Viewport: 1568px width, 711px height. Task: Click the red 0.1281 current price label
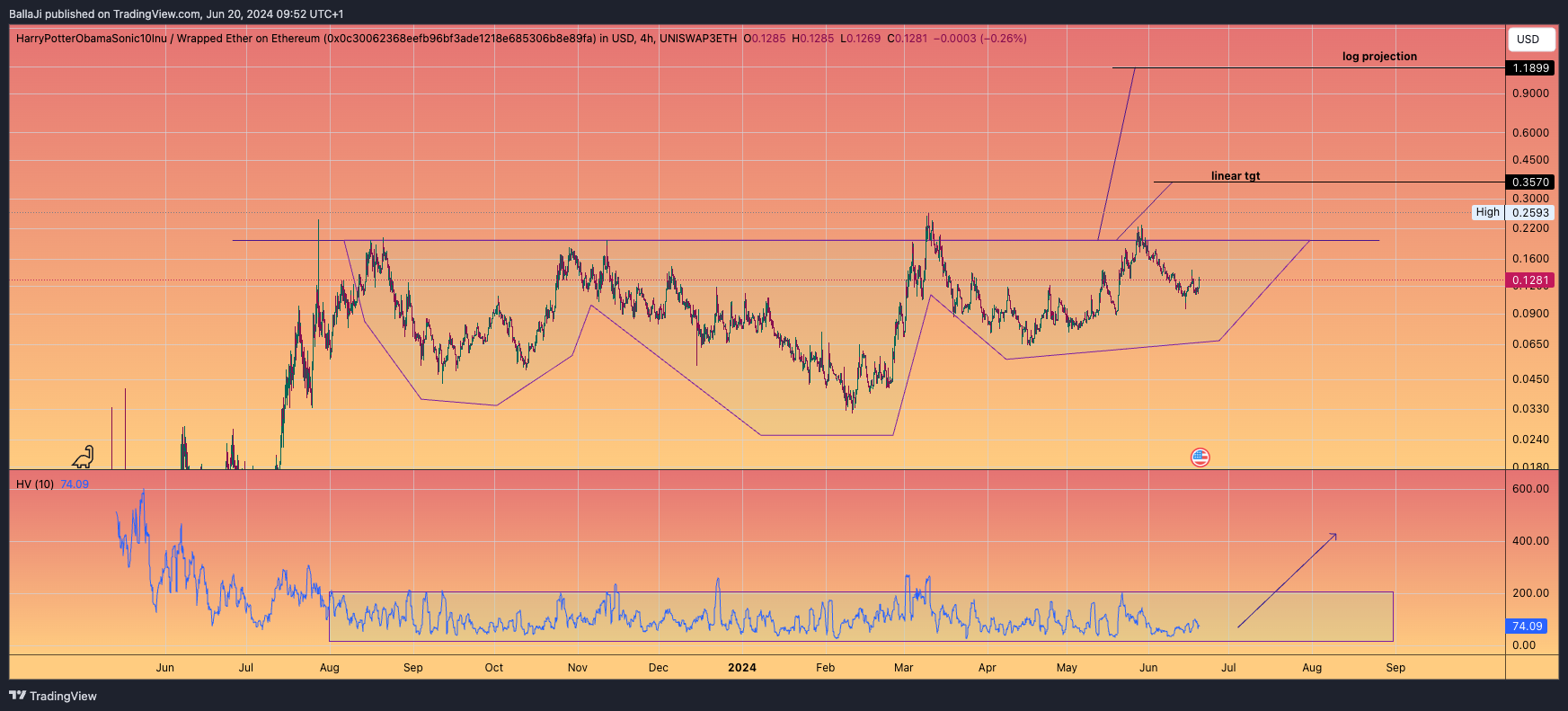click(x=1530, y=280)
